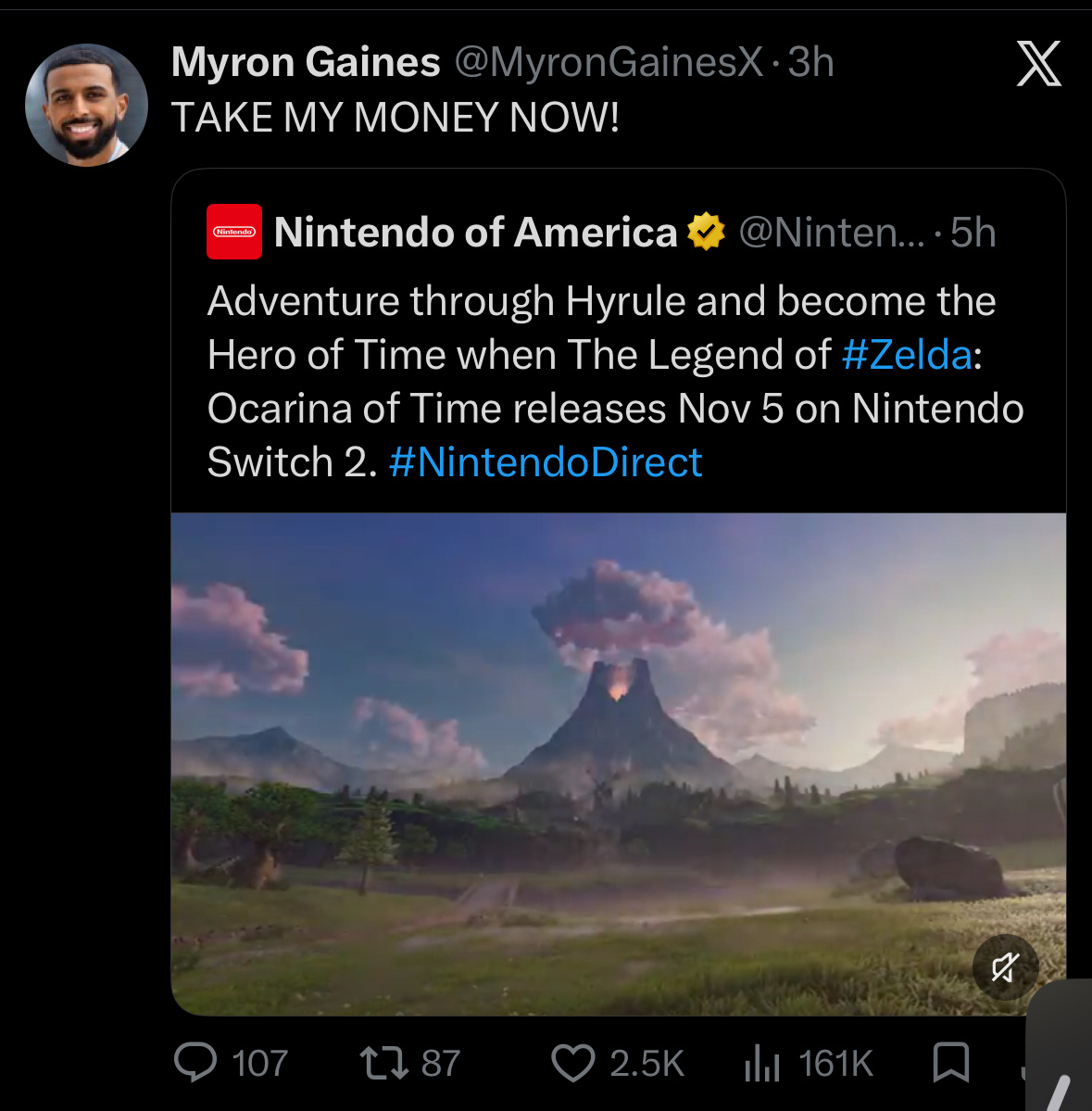The width and height of the screenshot is (1092, 1111).
Task: Open the @MyronGainesX handle
Action: pyautogui.click(x=609, y=62)
